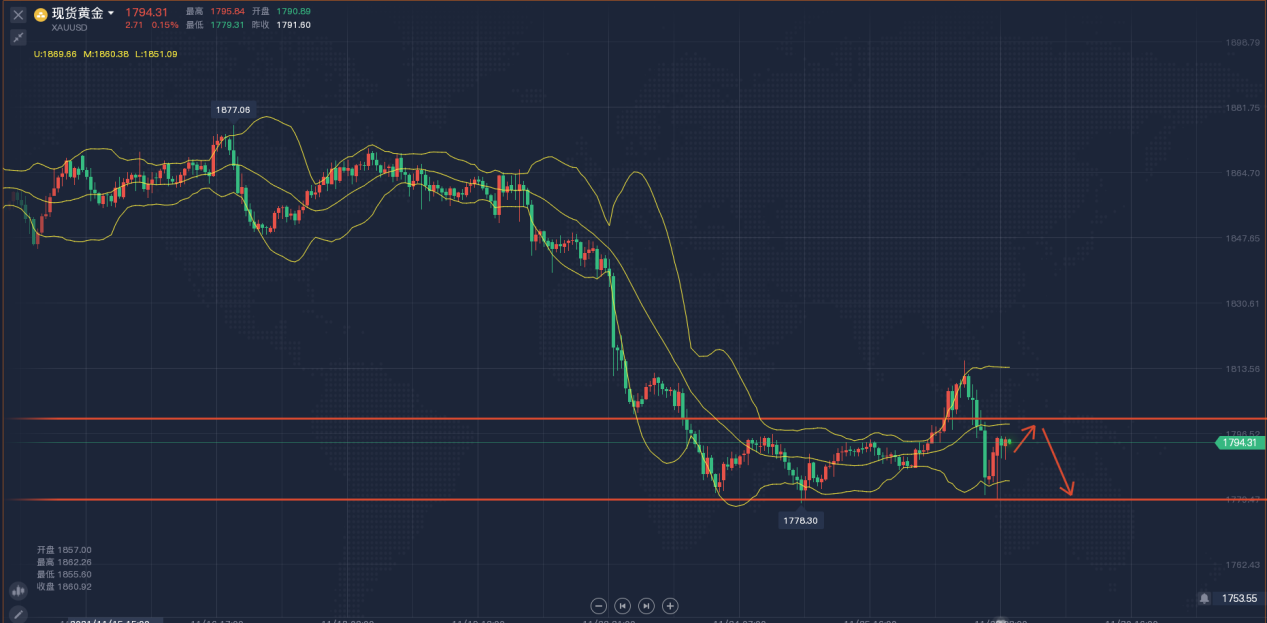Open the candlestick chart type icon
This screenshot has height=623, width=1267.
click(18, 591)
